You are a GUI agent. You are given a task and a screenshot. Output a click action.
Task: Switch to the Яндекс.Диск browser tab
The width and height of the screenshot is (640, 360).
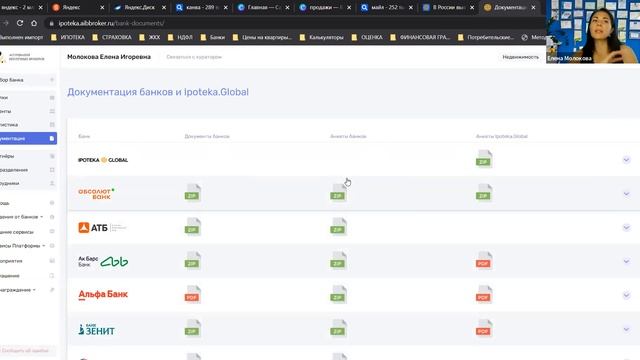[x=140, y=7]
